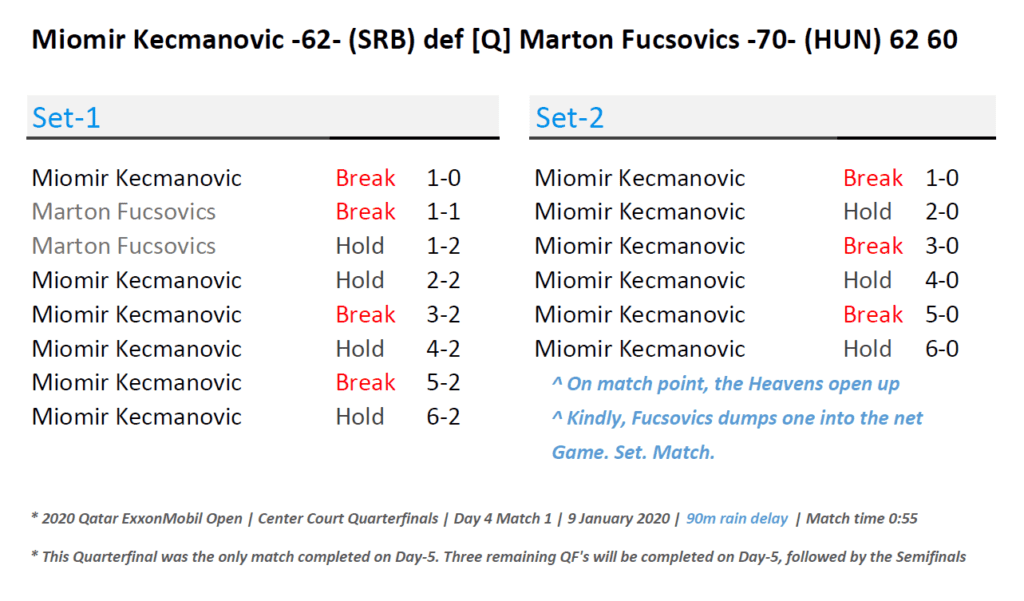Select the match result title line
Screen dimensions: 1024x601
[494, 40]
